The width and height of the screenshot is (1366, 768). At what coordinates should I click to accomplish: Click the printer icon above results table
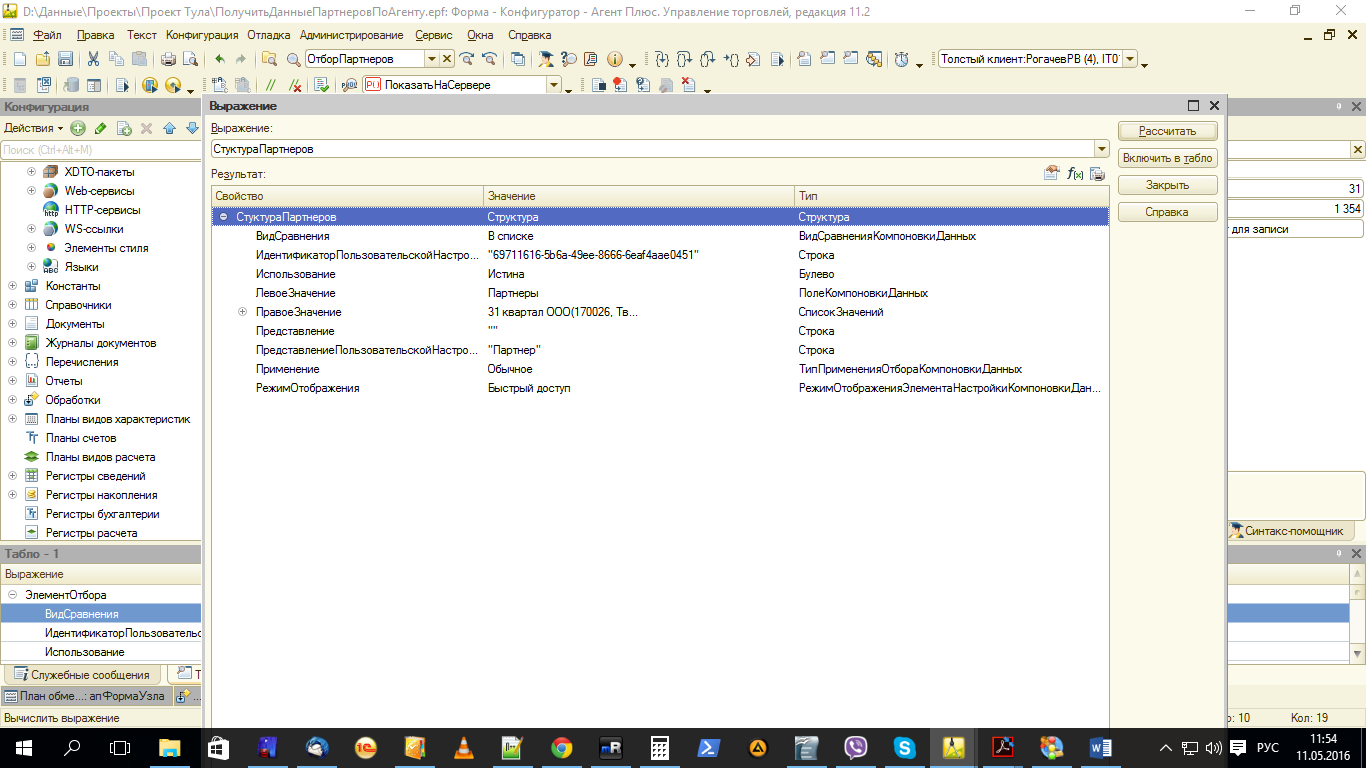[x=1097, y=174]
